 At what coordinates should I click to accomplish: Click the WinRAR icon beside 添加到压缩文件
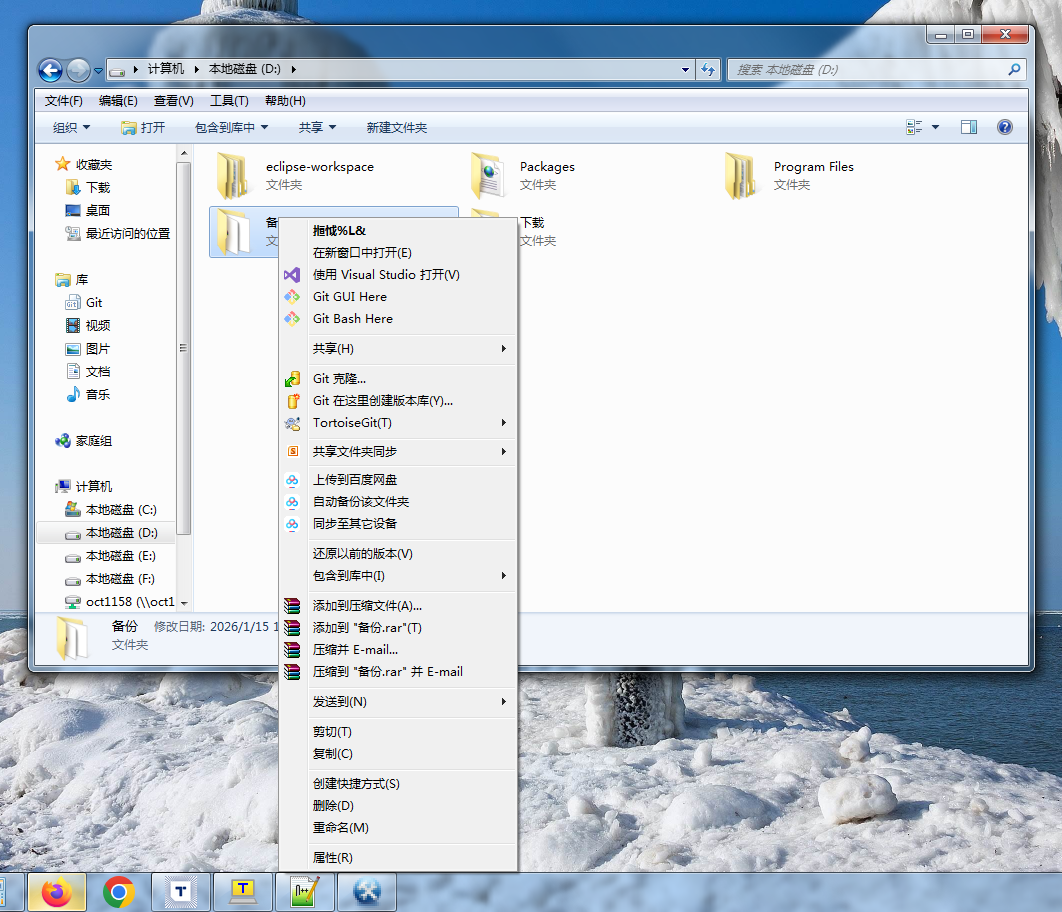[x=292, y=606]
